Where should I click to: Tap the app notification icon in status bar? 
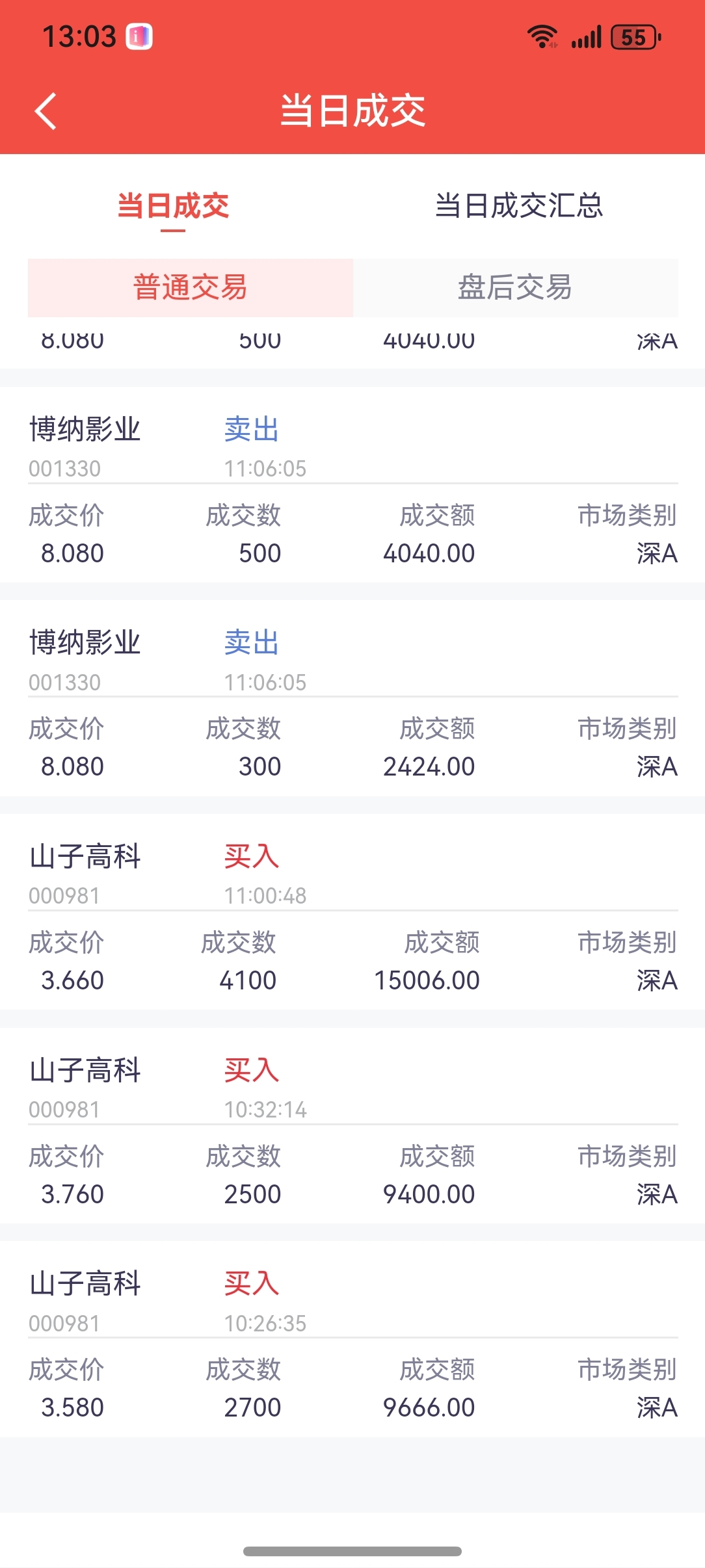coord(139,36)
